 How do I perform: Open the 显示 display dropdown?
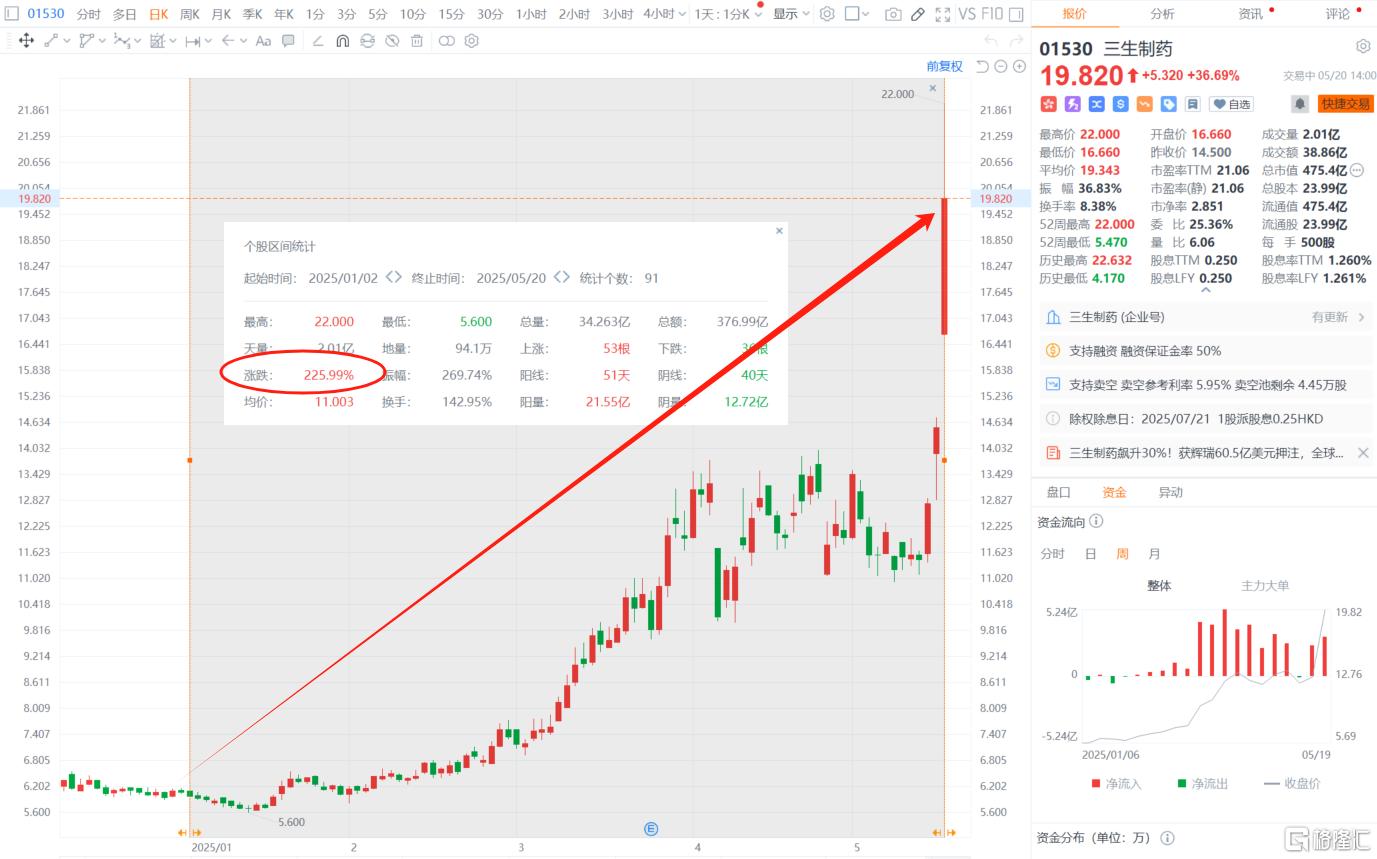coord(791,14)
